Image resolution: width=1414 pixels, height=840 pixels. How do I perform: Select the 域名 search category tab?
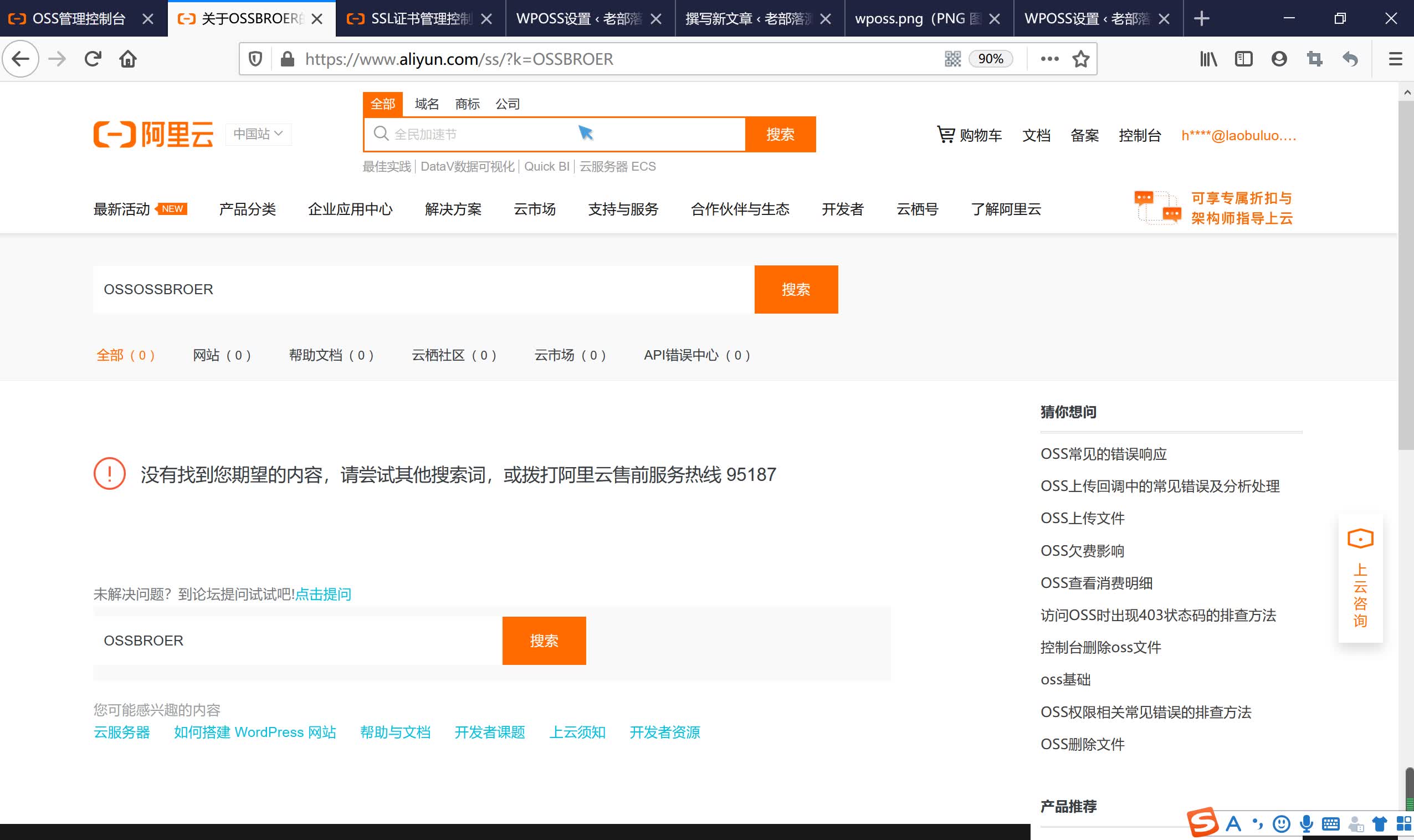[x=427, y=104]
